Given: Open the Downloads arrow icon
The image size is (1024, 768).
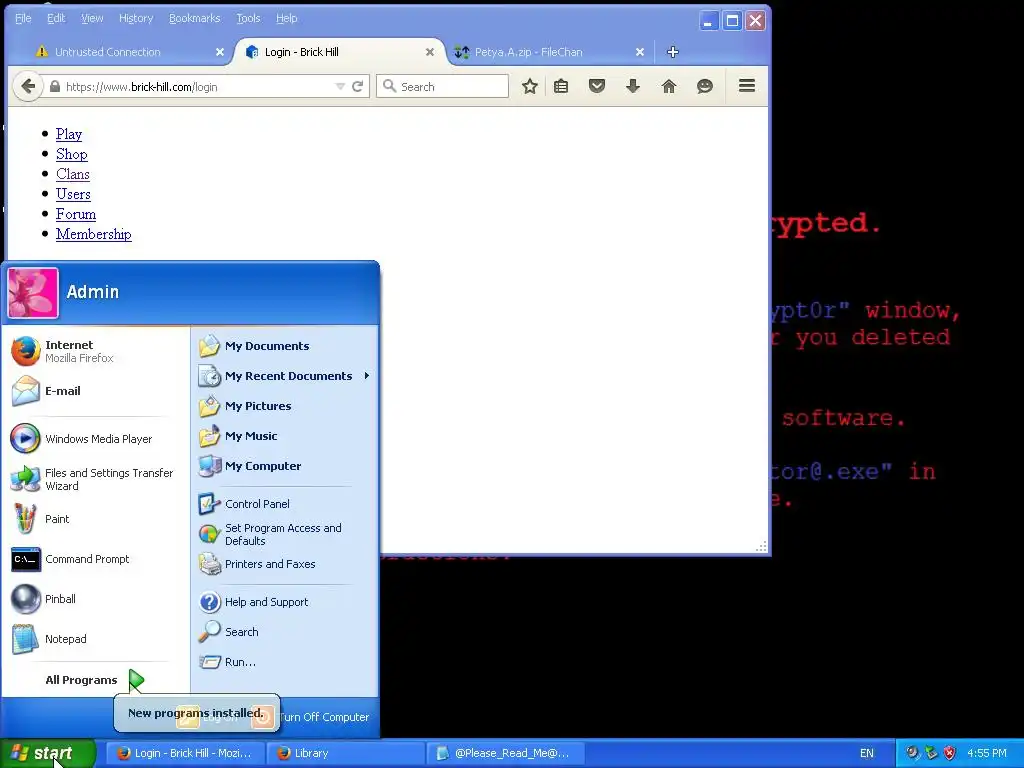Looking at the screenshot, I should pos(633,86).
